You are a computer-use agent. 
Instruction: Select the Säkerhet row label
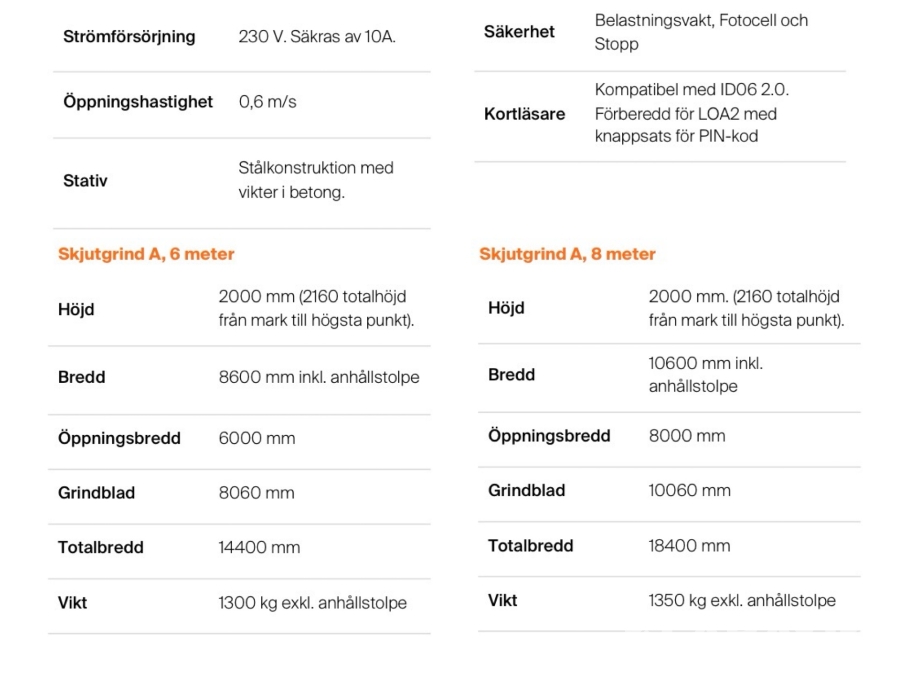[519, 32]
